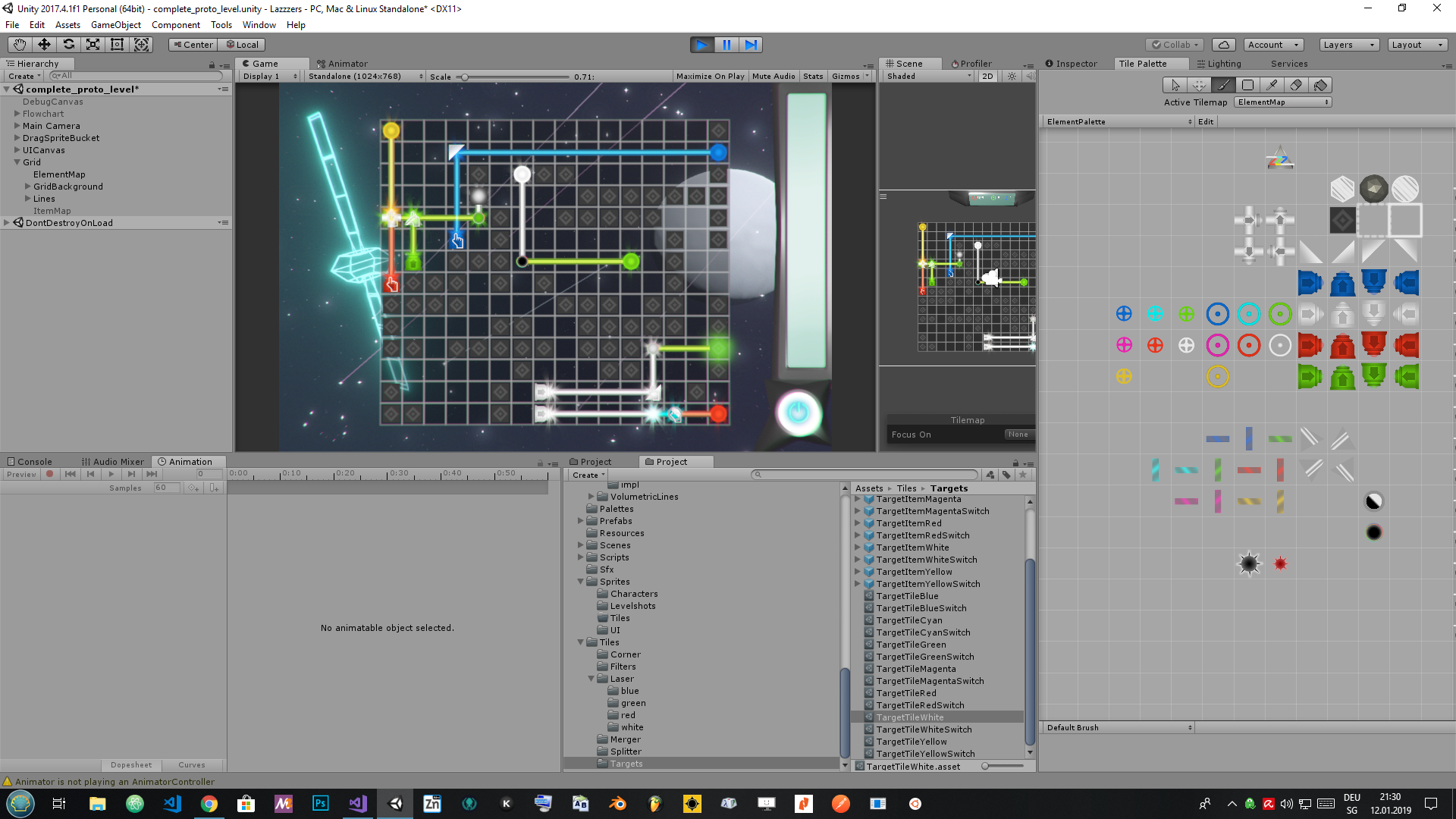Pause the game with the Pause button

click(726, 45)
